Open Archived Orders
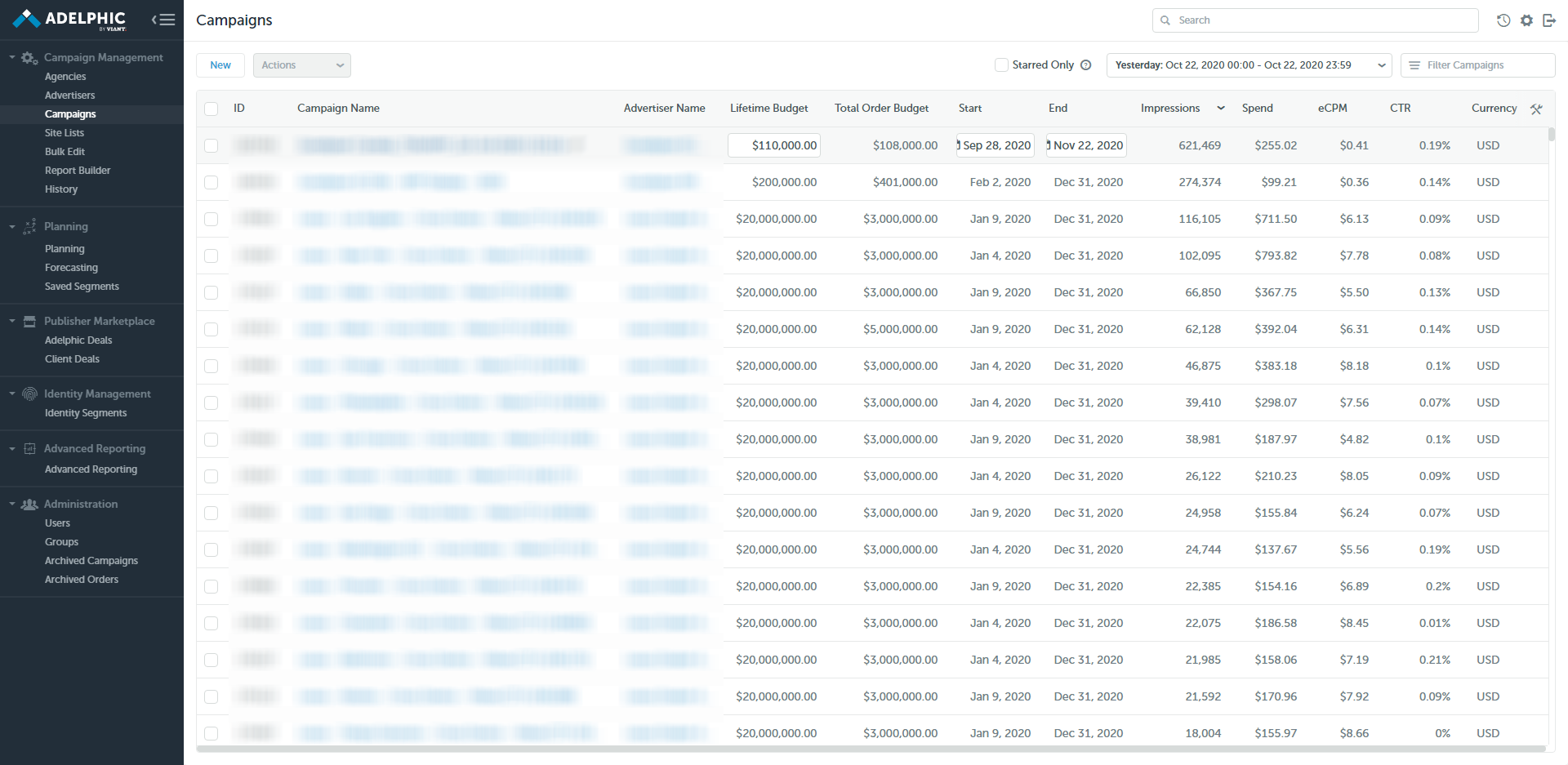1568x765 pixels. coord(82,580)
